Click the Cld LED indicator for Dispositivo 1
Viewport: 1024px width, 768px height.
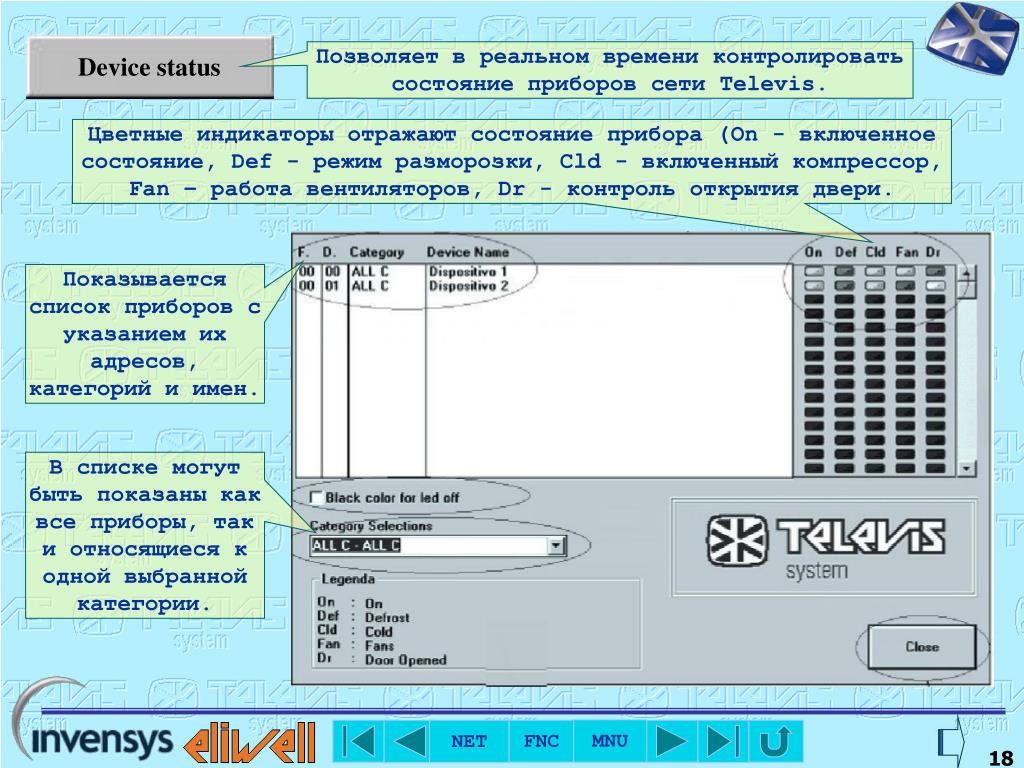click(x=874, y=271)
